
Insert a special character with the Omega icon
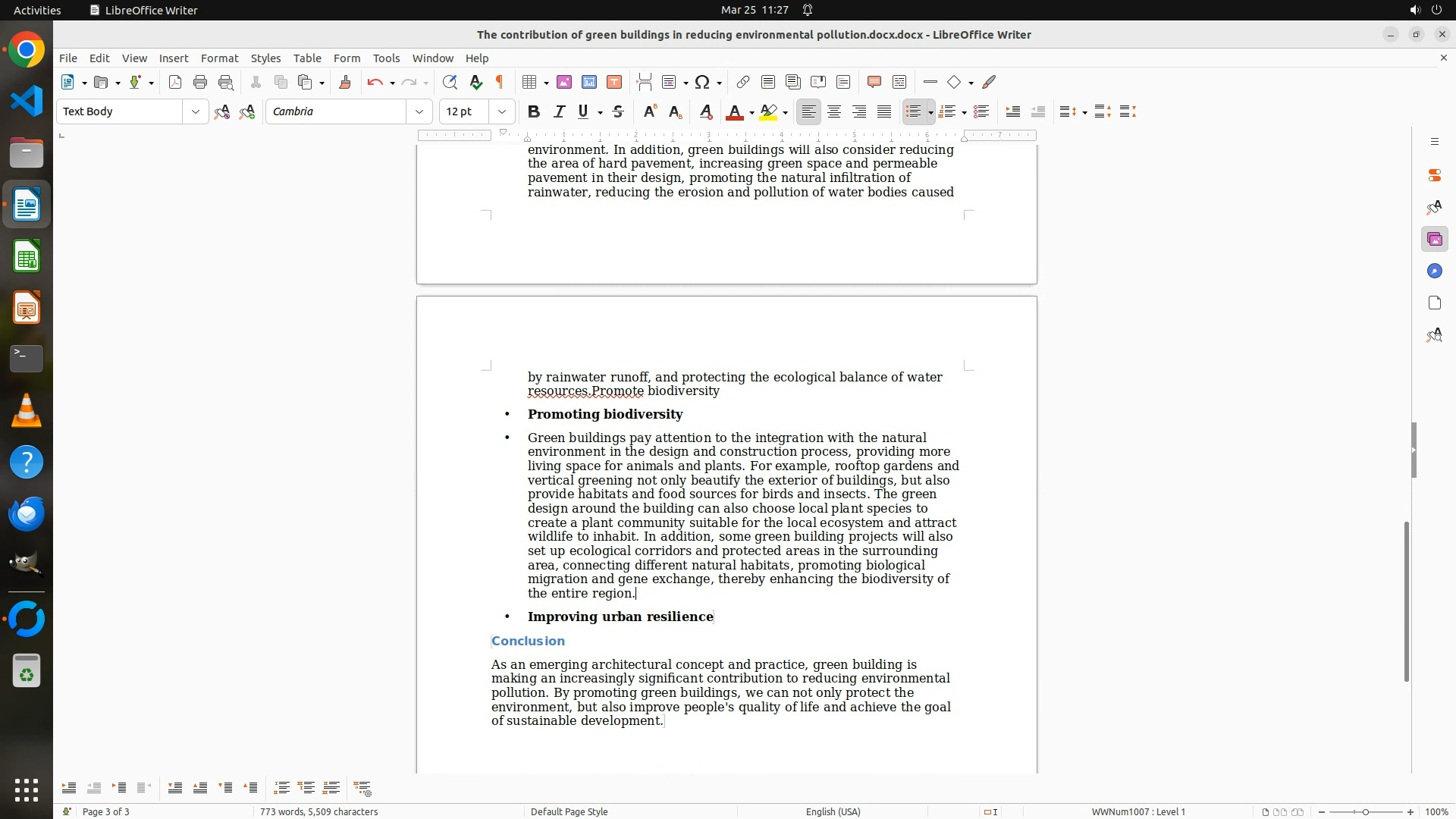[702, 83]
